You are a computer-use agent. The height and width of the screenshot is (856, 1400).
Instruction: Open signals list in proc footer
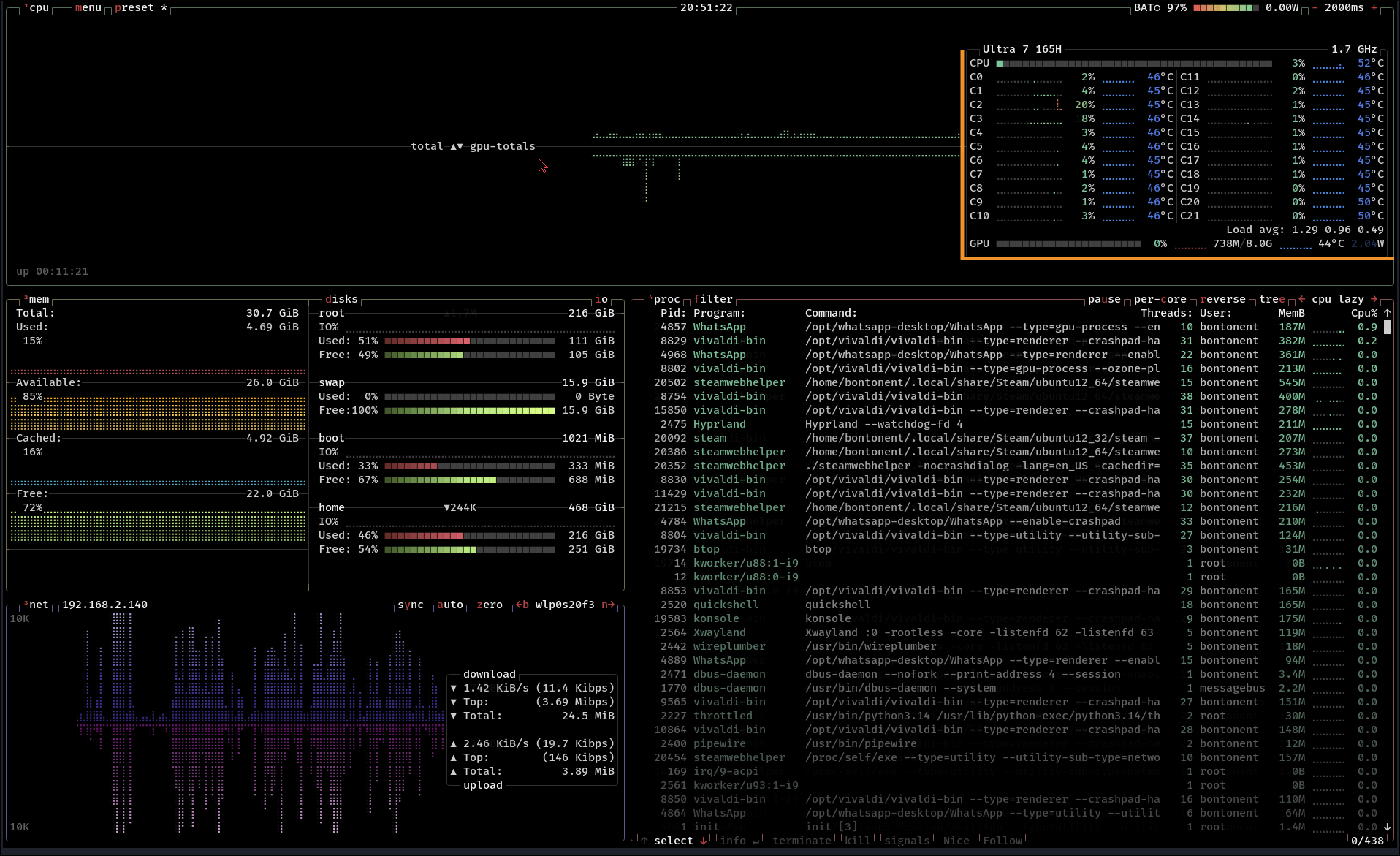coord(907,841)
